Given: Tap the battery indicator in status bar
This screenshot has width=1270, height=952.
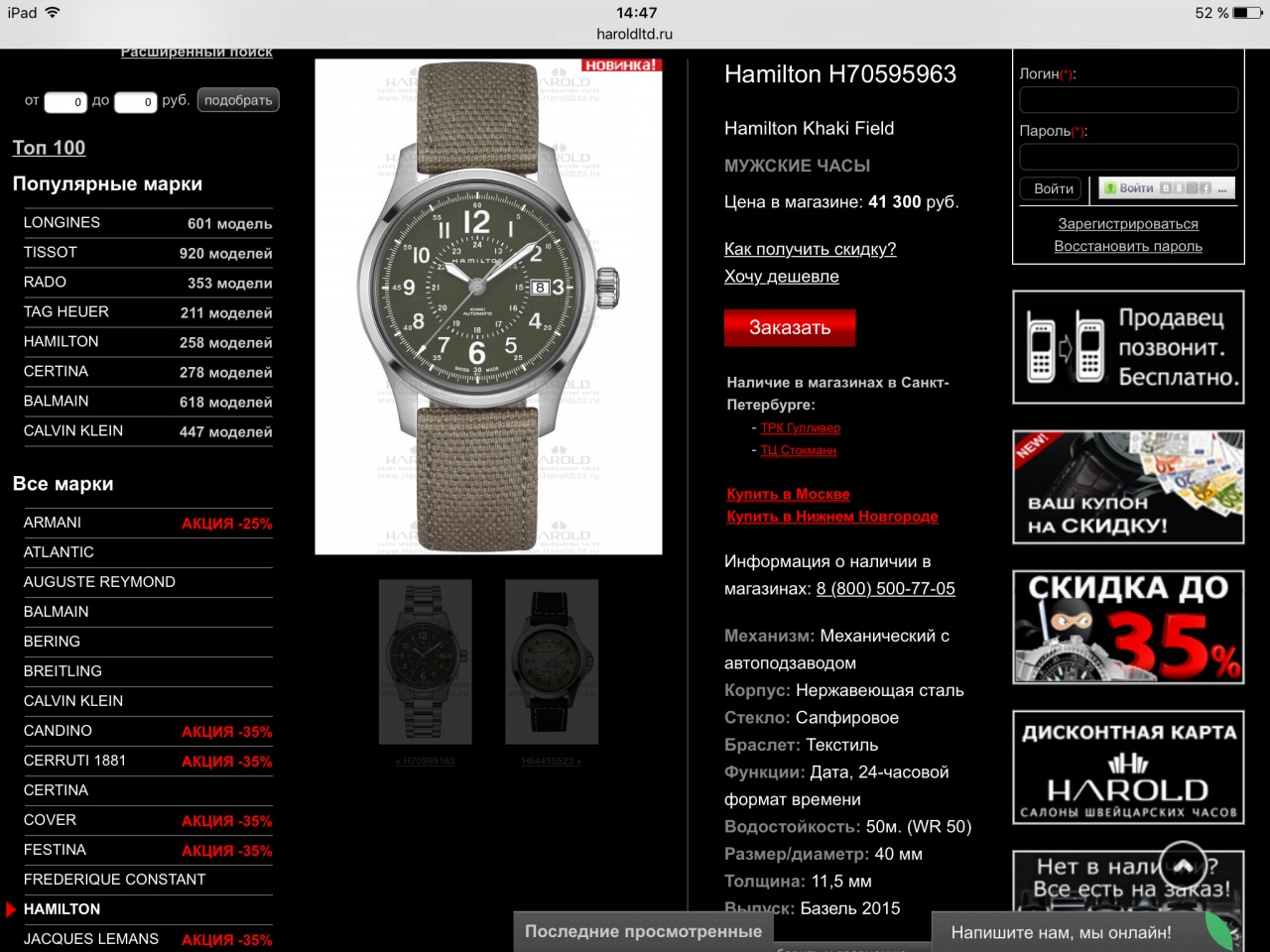Looking at the screenshot, I should pyautogui.click(x=1247, y=13).
